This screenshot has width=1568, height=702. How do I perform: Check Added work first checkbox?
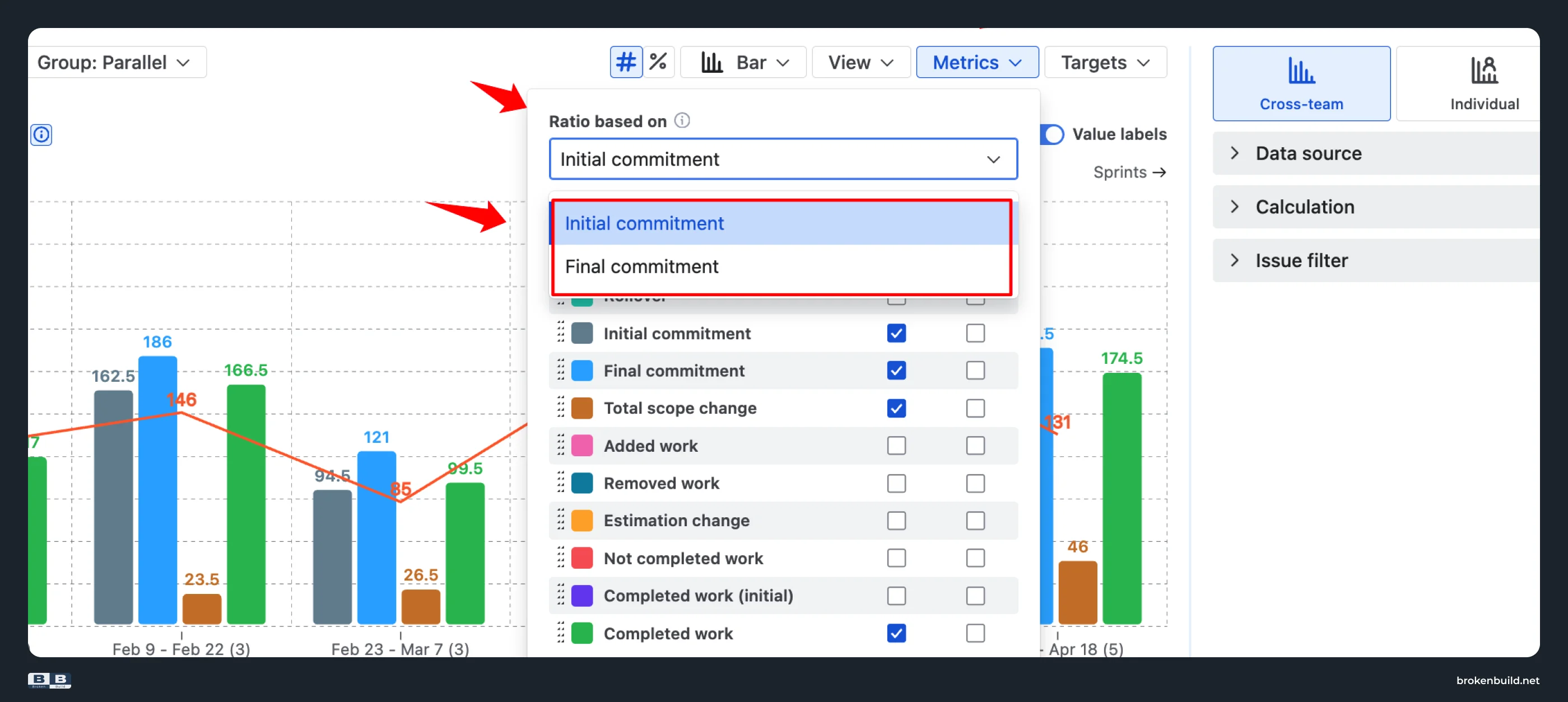896,445
